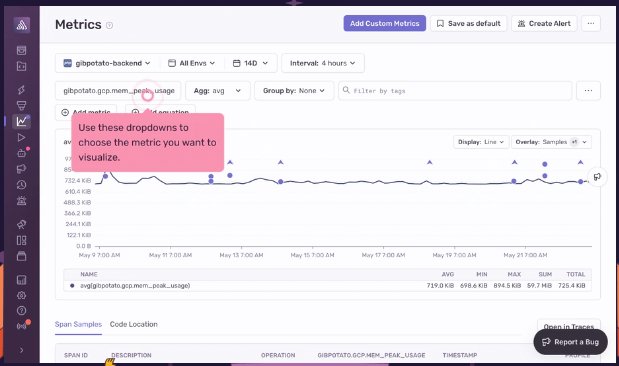Open Alerts siren icon in sidebar

21,201
